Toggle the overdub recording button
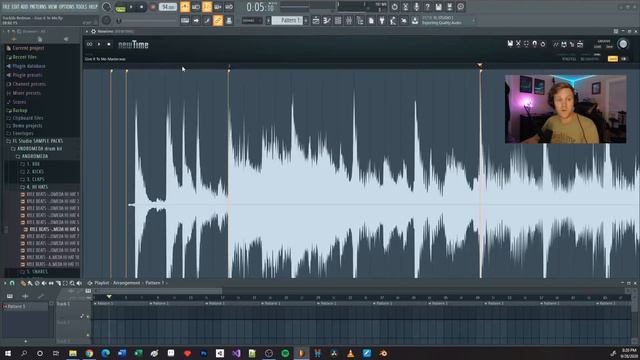The height and width of the screenshot is (360, 640). coord(218,7)
